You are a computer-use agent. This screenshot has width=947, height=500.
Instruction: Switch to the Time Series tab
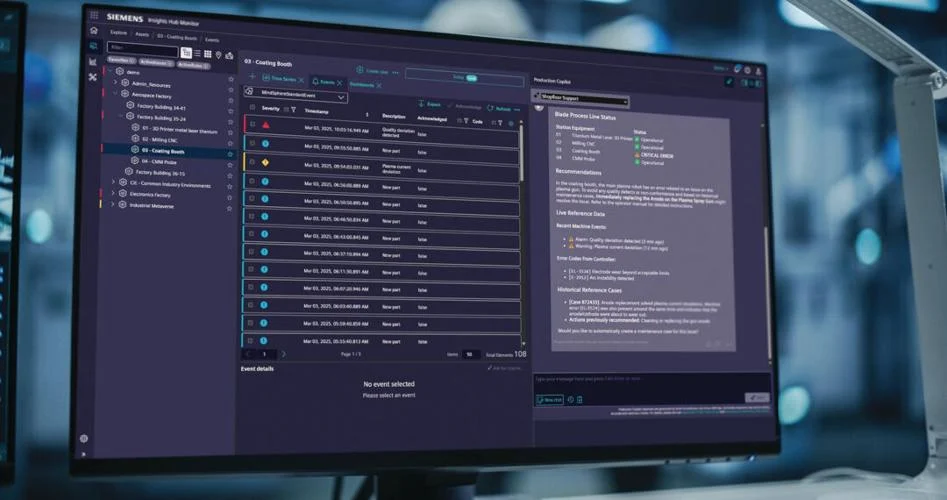pos(279,80)
